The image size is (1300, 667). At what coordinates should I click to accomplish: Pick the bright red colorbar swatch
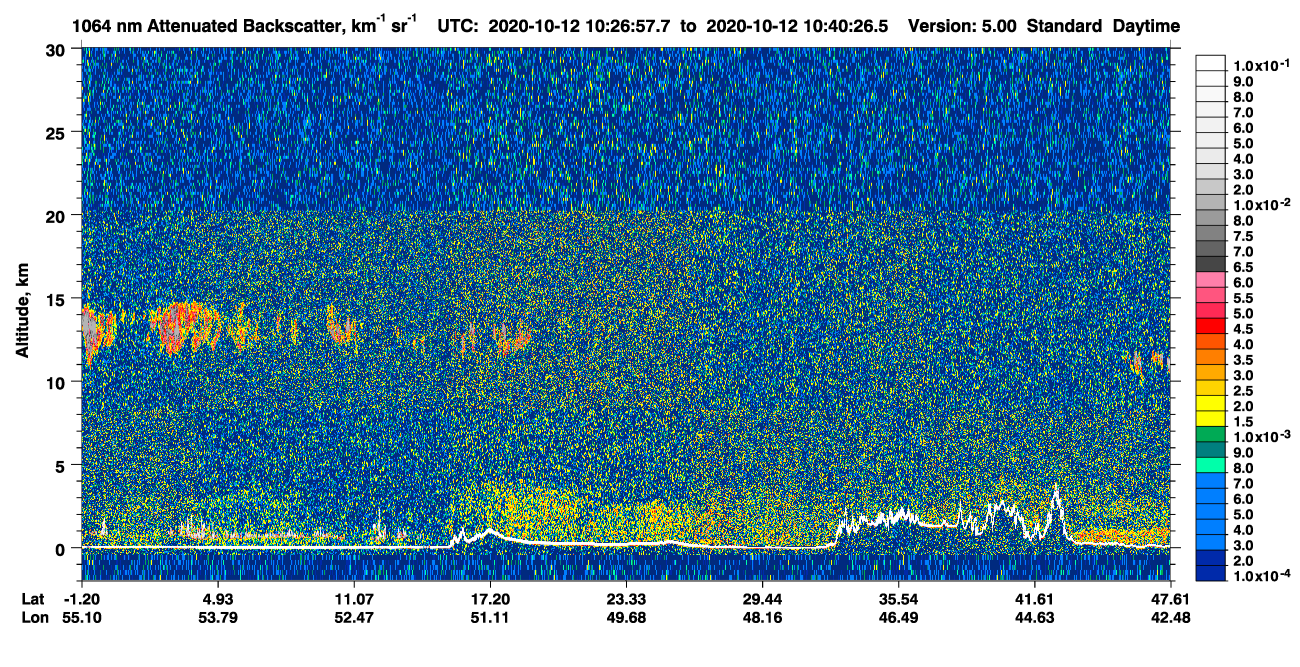[1211, 326]
